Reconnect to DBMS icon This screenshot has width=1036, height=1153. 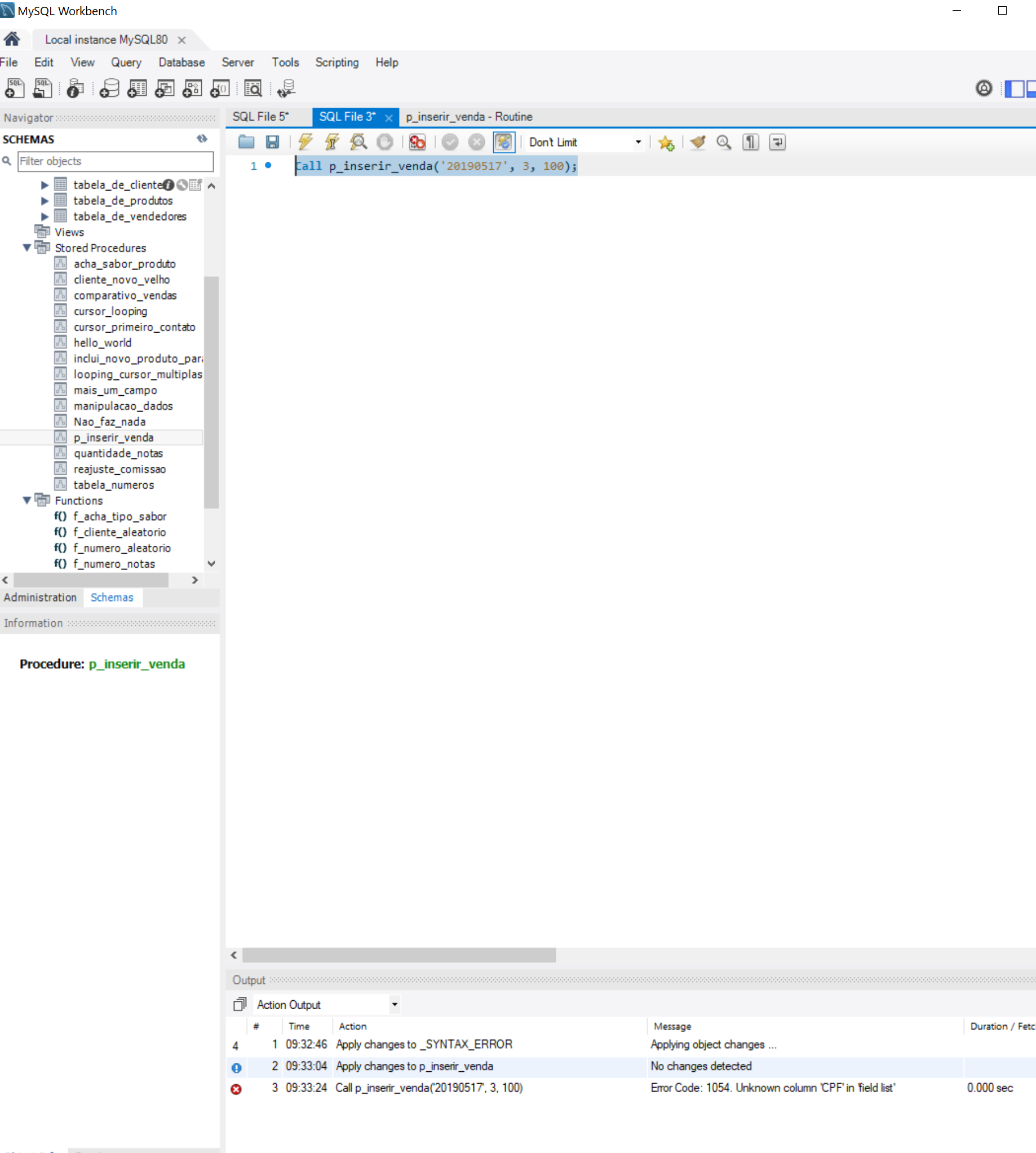(x=286, y=89)
